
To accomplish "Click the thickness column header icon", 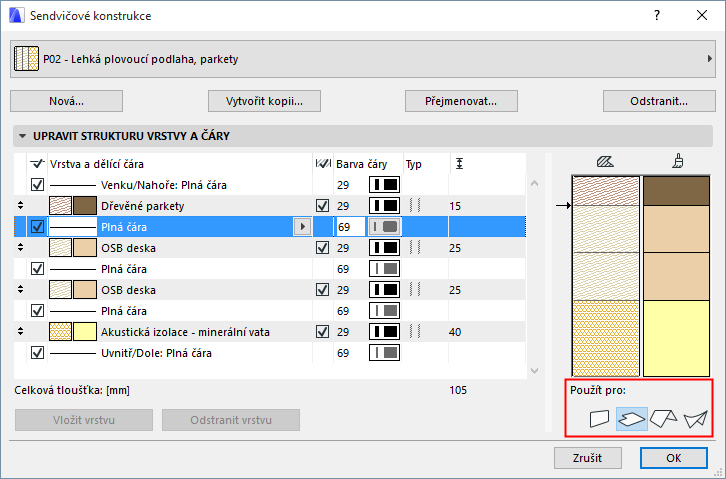I will click(459, 163).
